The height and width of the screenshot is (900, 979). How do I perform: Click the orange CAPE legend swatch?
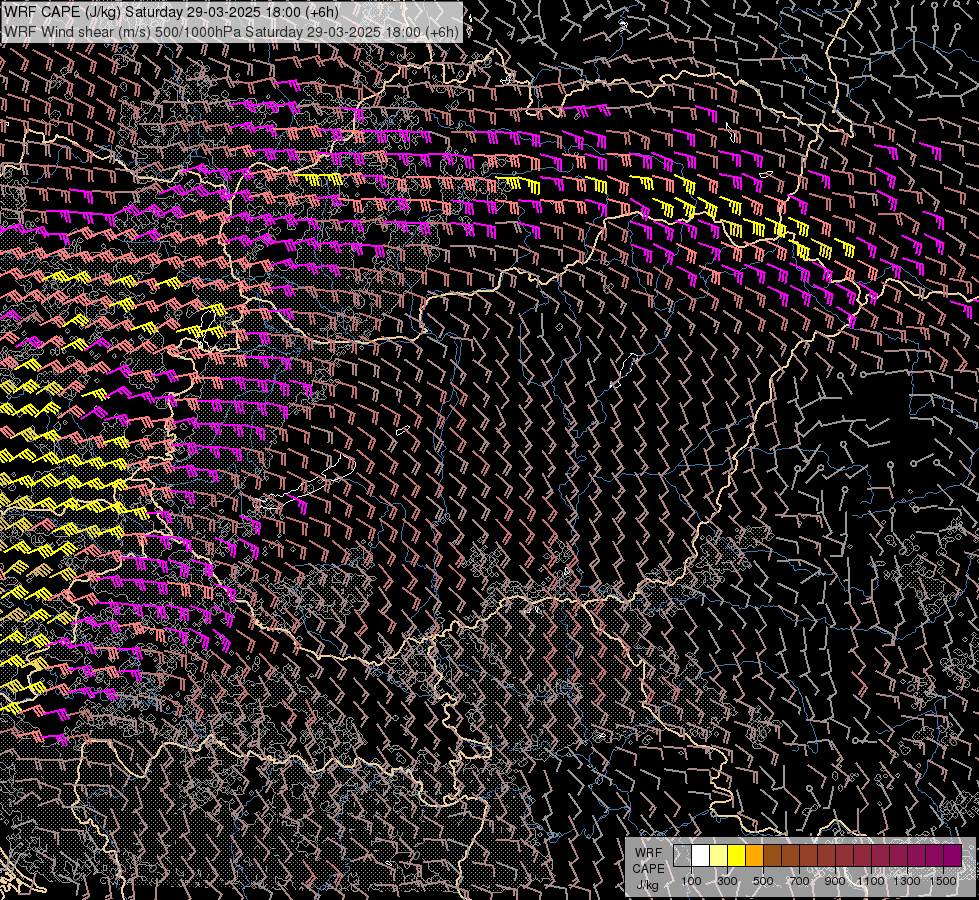[x=754, y=856]
